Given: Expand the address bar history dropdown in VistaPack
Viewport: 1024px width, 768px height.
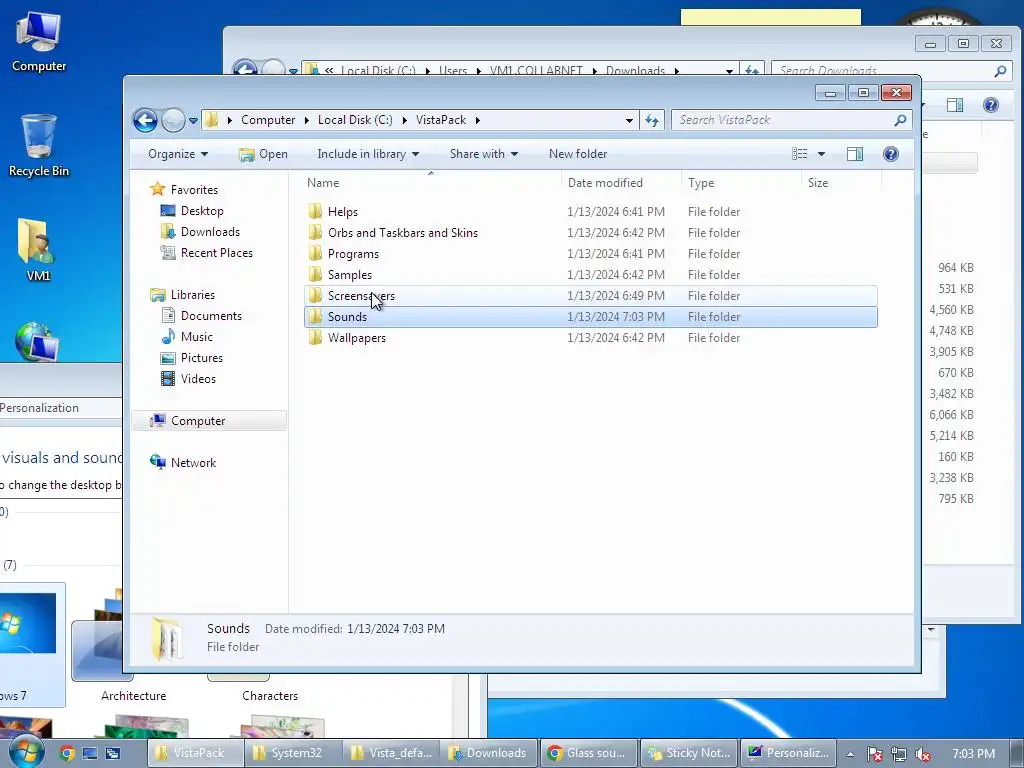Looking at the screenshot, I should click(x=629, y=120).
